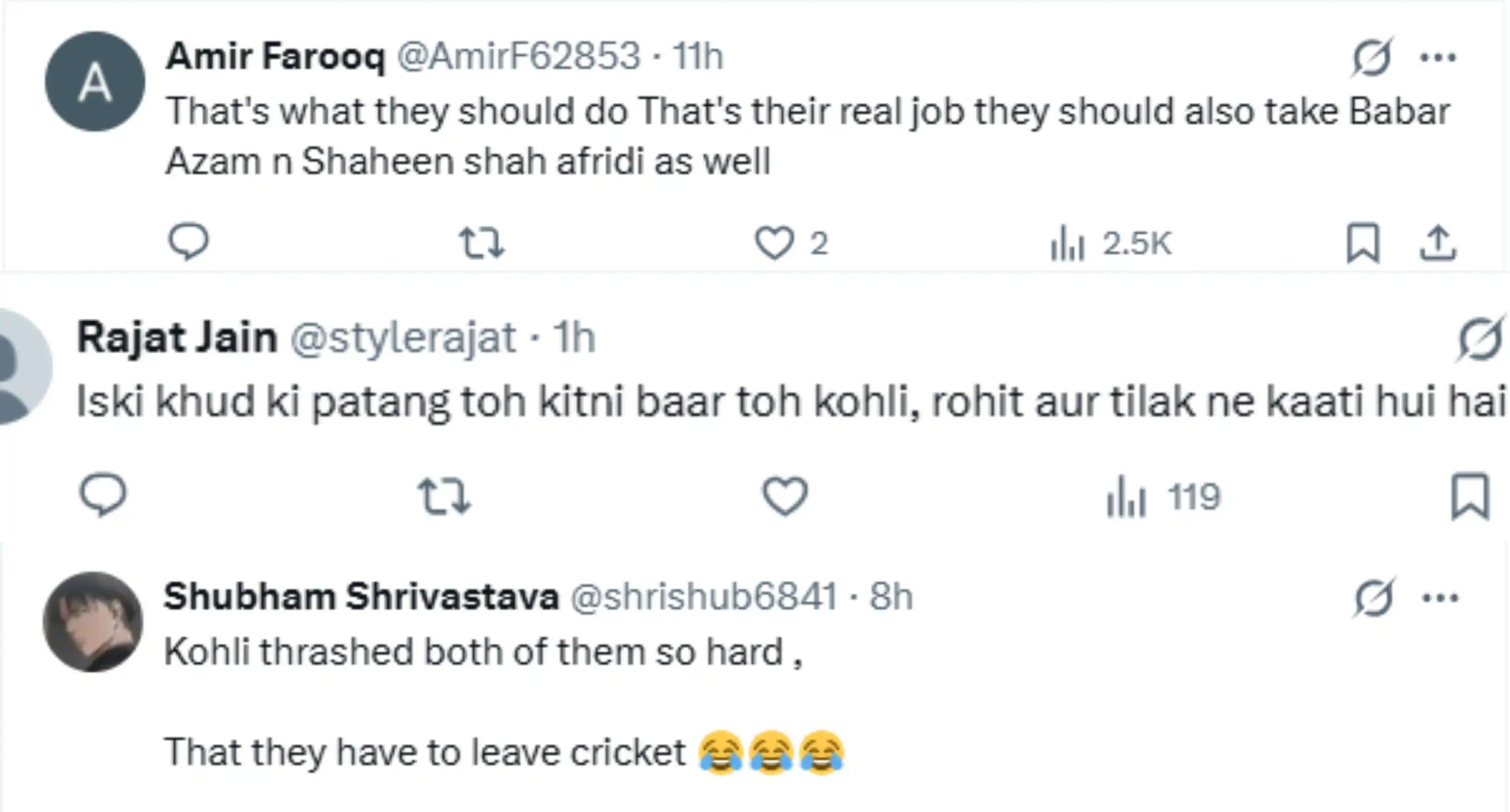Viewport: 1510px width, 812px height.
Task: View analytics showing 119 views
Action: (x=1163, y=498)
